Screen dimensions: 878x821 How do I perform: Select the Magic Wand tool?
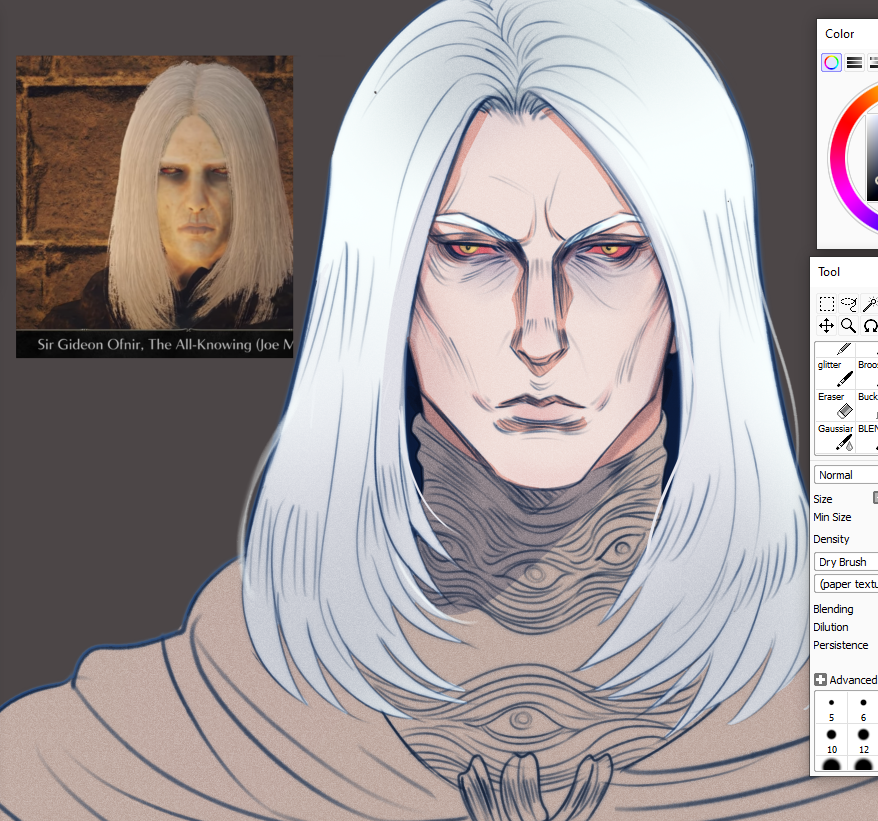tap(870, 304)
